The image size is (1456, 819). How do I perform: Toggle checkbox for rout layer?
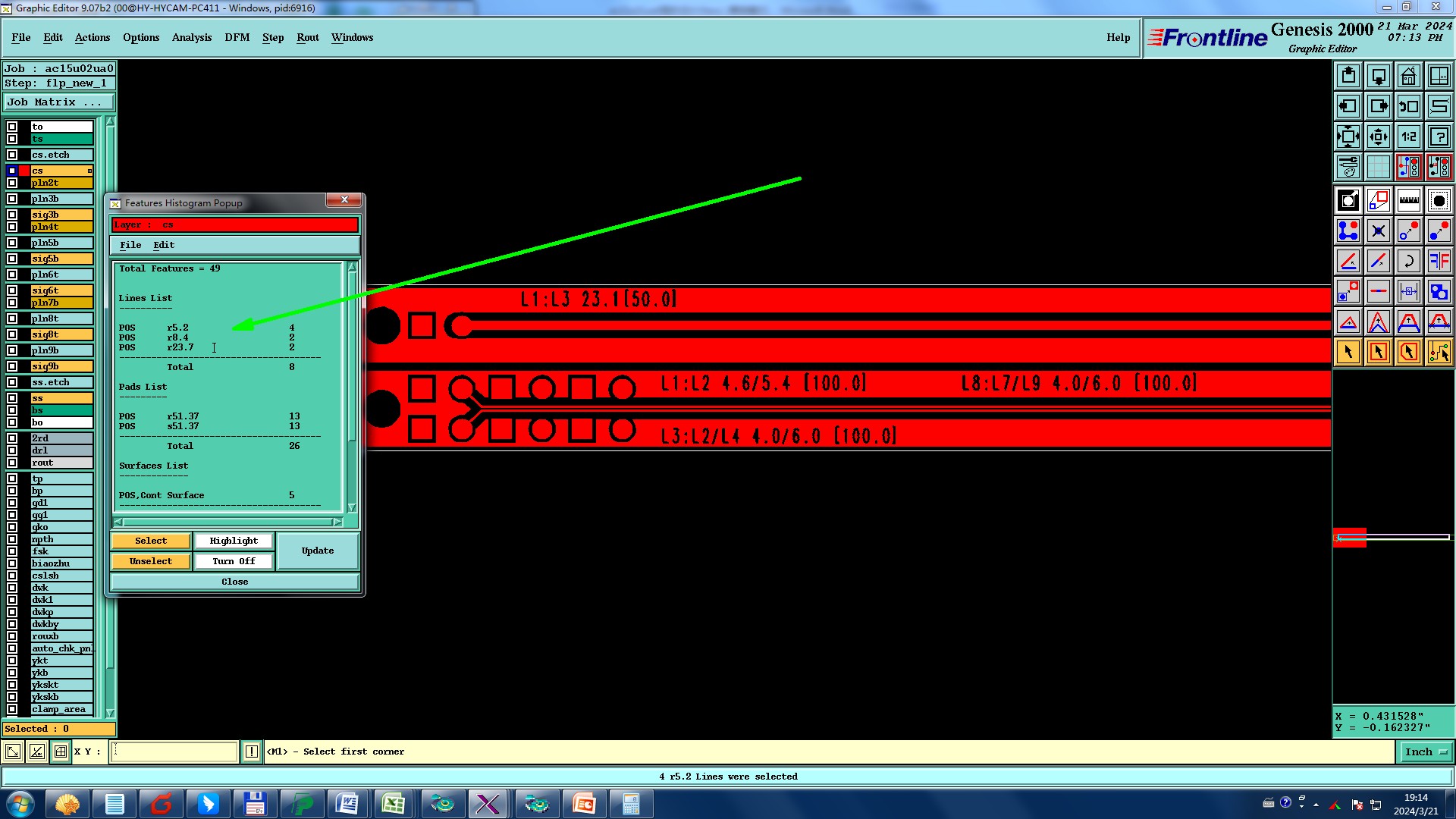[12, 463]
